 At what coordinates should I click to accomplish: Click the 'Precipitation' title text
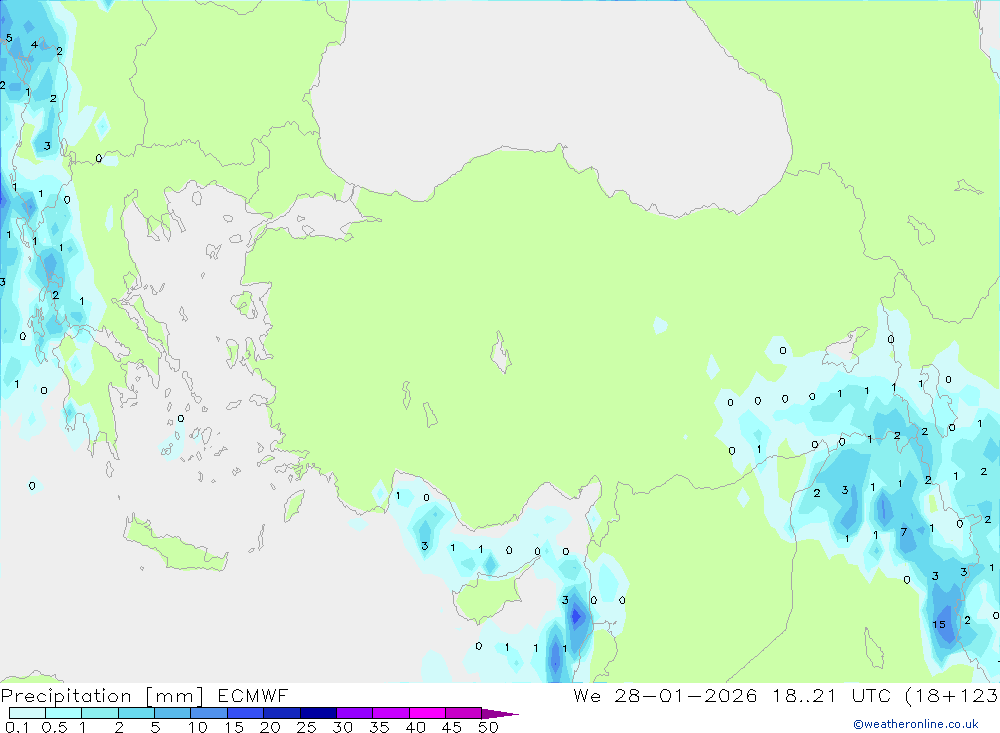(66, 696)
